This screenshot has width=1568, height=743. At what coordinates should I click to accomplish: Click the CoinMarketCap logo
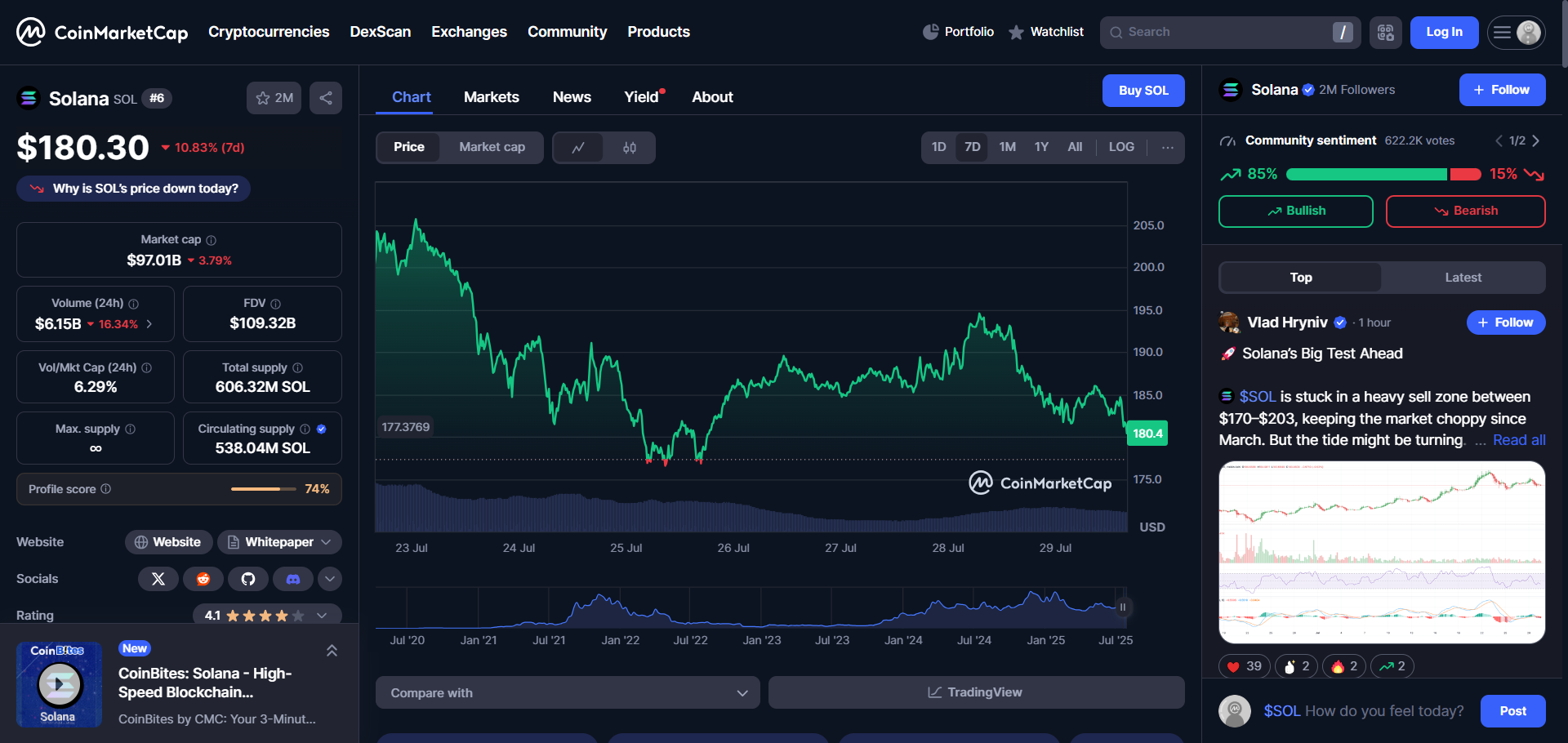[x=102, y=32]
